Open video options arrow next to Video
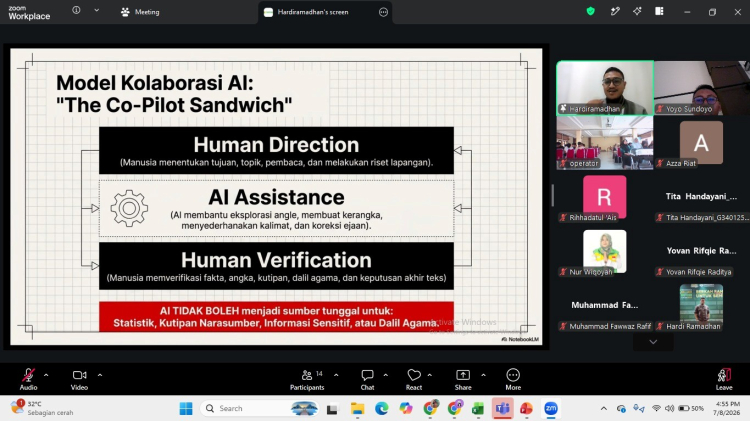750x421 pixels. tap(100, 375)
